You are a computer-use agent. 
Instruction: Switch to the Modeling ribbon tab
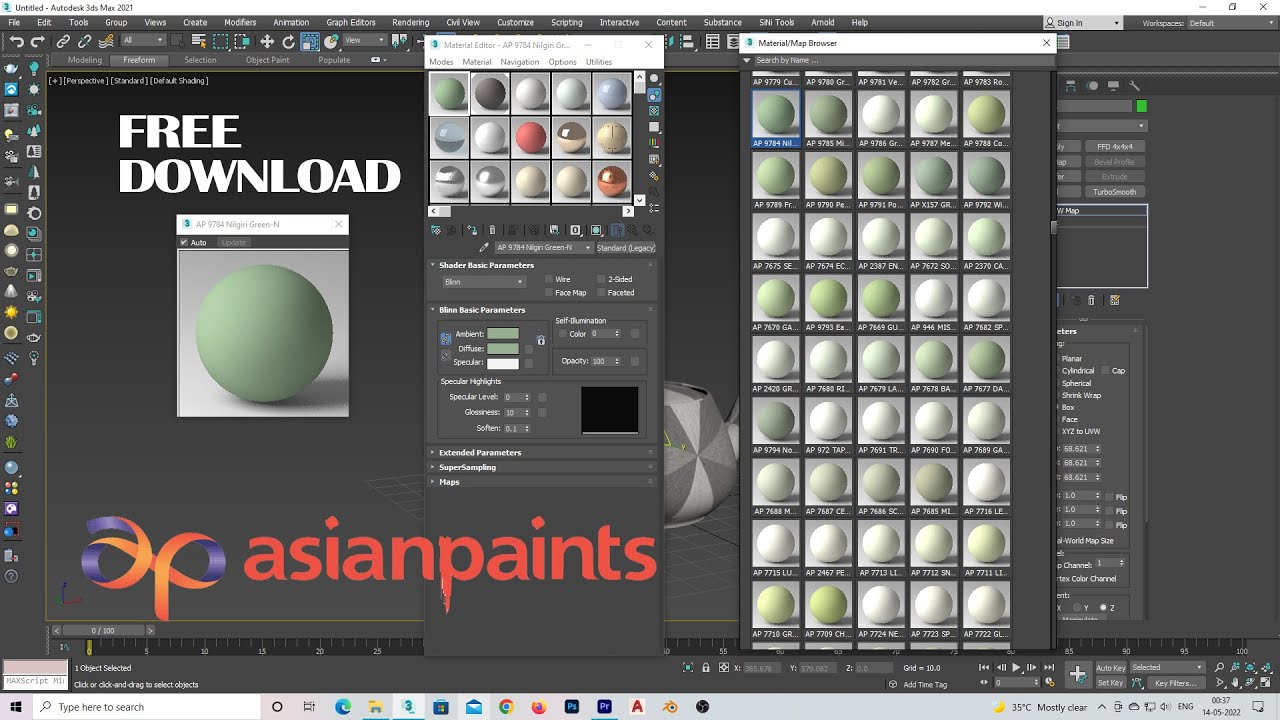coord(85,60)
